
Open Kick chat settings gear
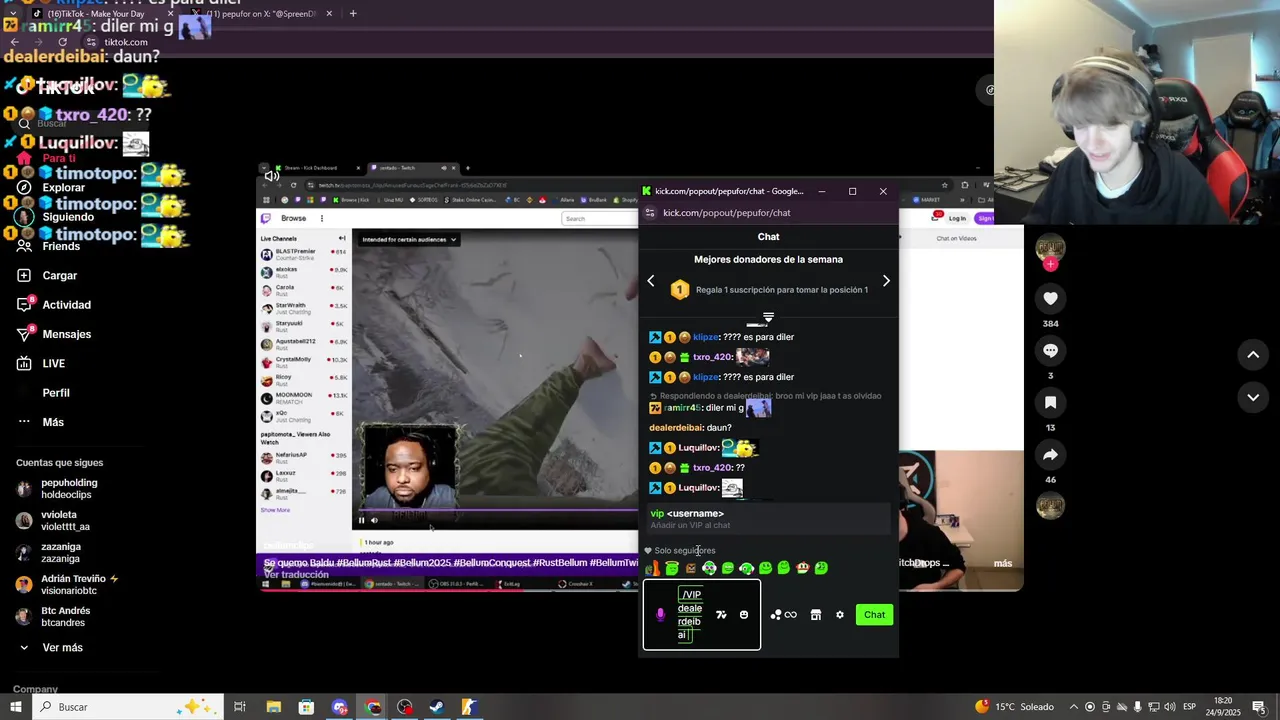[840, 615]
